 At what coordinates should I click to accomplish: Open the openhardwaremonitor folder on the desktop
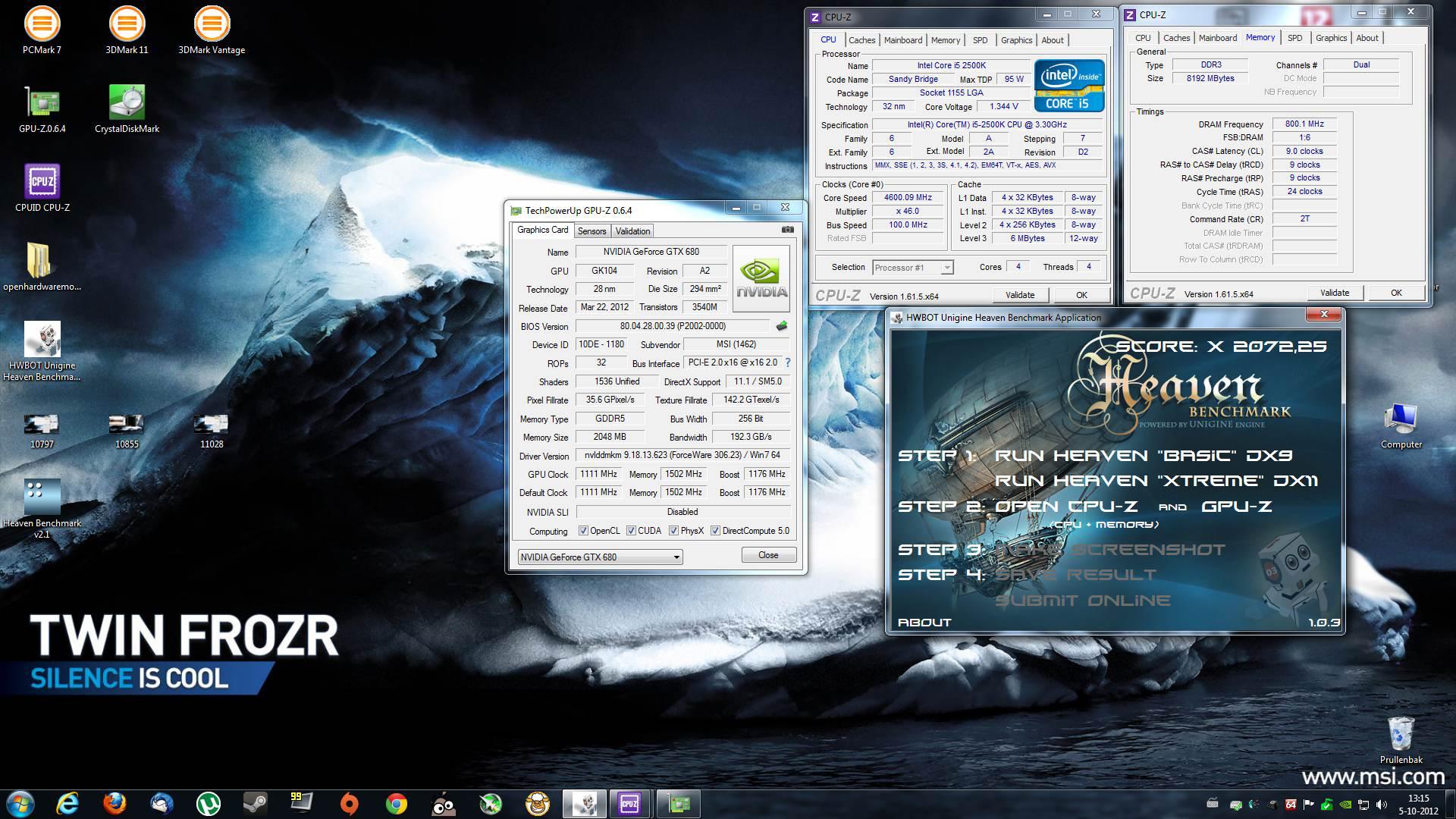tap(42, 265)
